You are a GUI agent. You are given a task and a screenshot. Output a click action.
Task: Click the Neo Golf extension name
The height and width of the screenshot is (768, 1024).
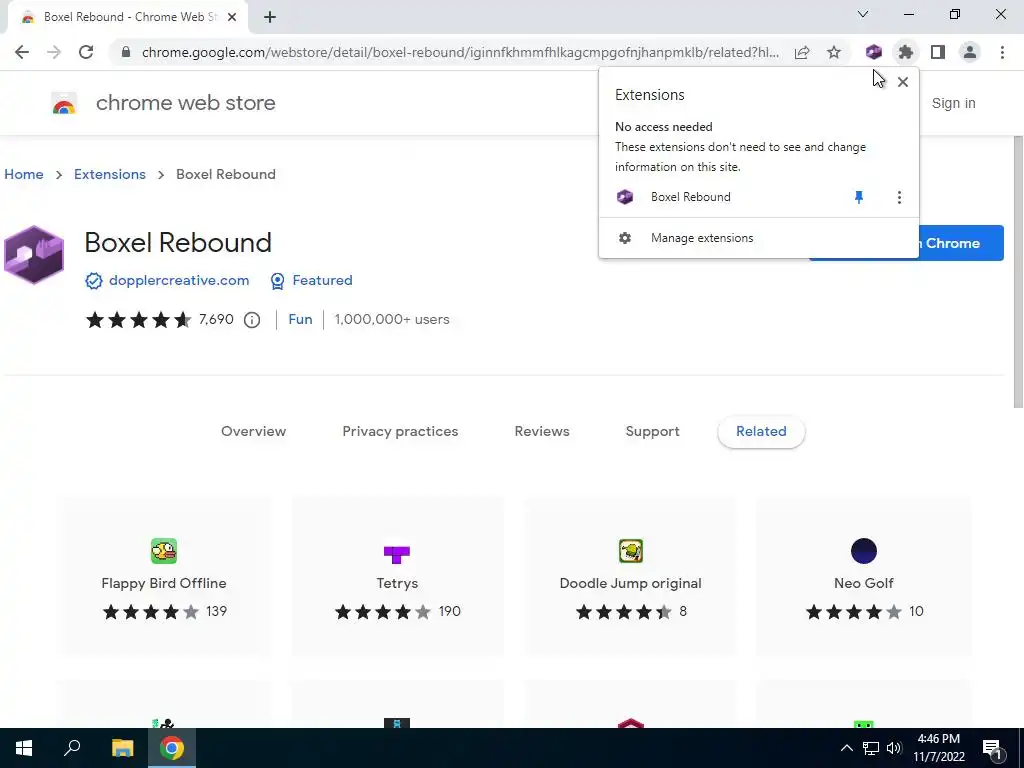point(863,583)
